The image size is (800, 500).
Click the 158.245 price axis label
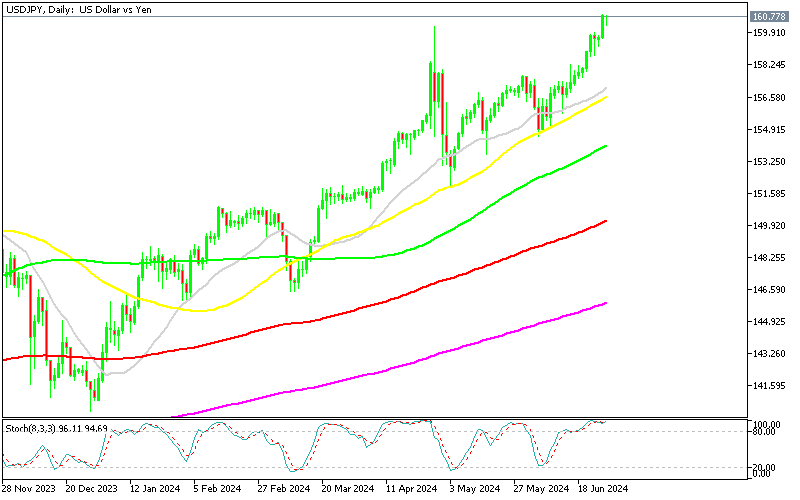(x=769, y=65)
